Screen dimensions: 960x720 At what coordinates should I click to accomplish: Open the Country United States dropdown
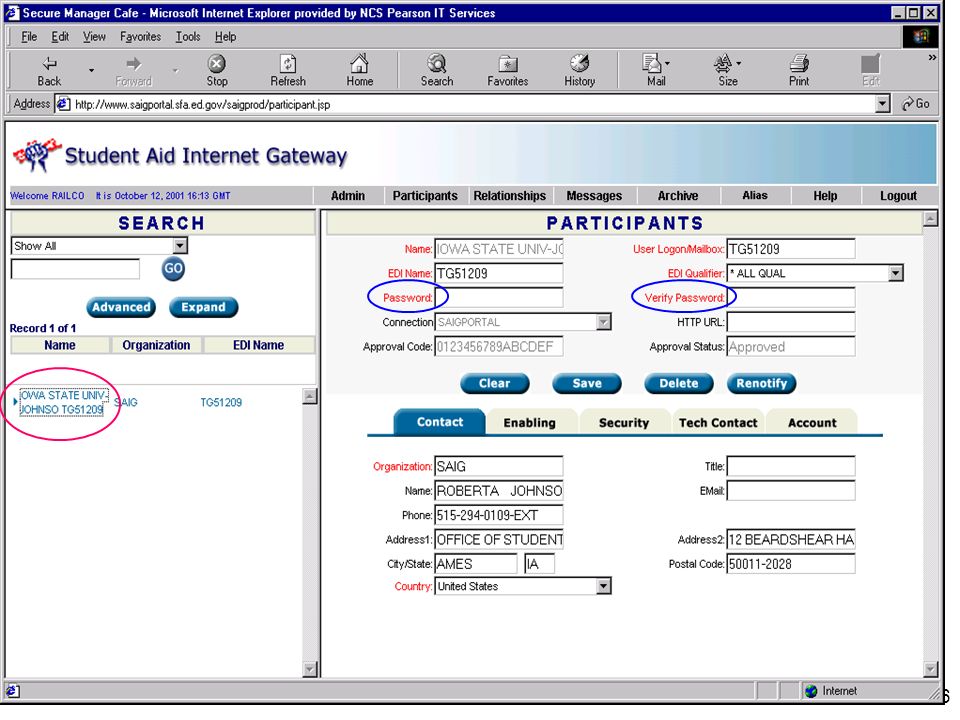point(604,587)
